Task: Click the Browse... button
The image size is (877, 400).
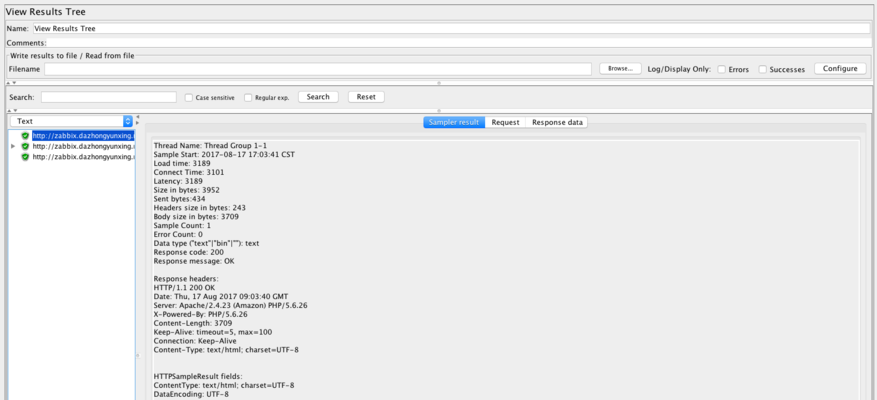Action: click(620, 69)
